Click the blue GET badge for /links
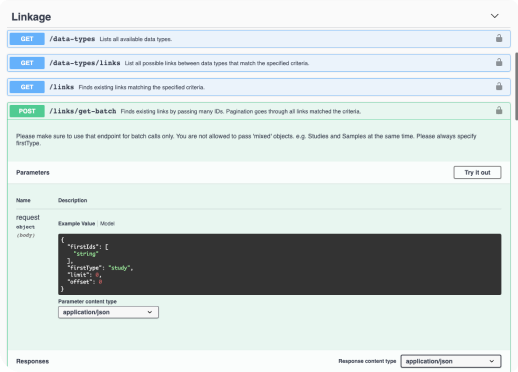Screen dimensions: 518x372 (x=27, y=87)
